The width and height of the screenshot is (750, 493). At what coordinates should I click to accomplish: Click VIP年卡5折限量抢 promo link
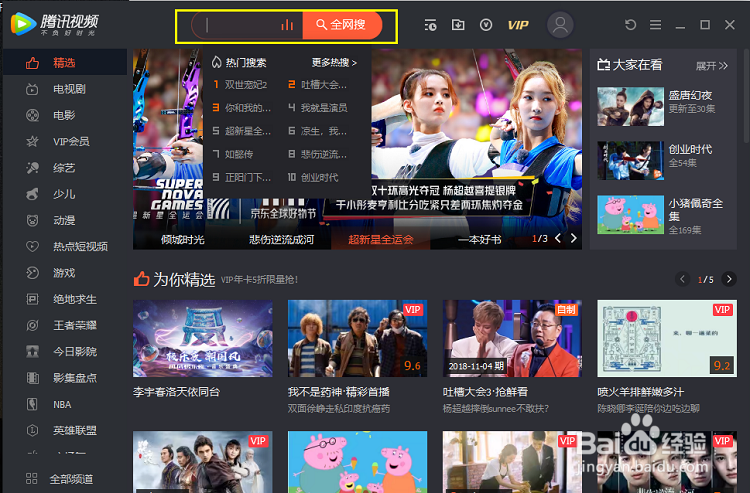point(260,280)
